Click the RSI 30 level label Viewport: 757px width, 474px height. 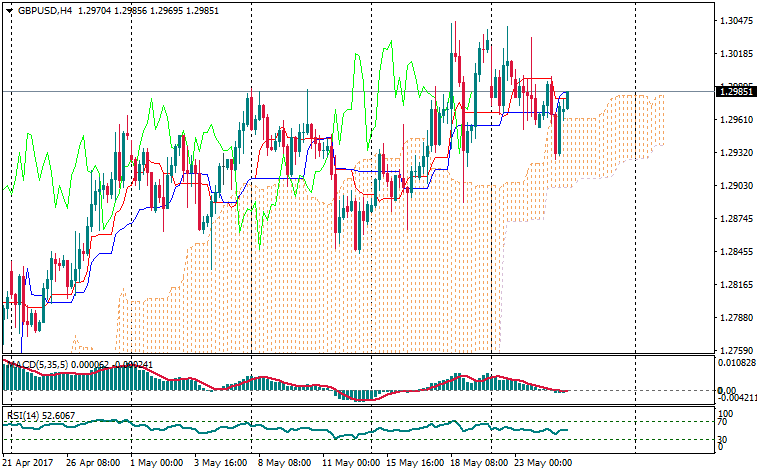pyautogui.click(x=723, y=440)
